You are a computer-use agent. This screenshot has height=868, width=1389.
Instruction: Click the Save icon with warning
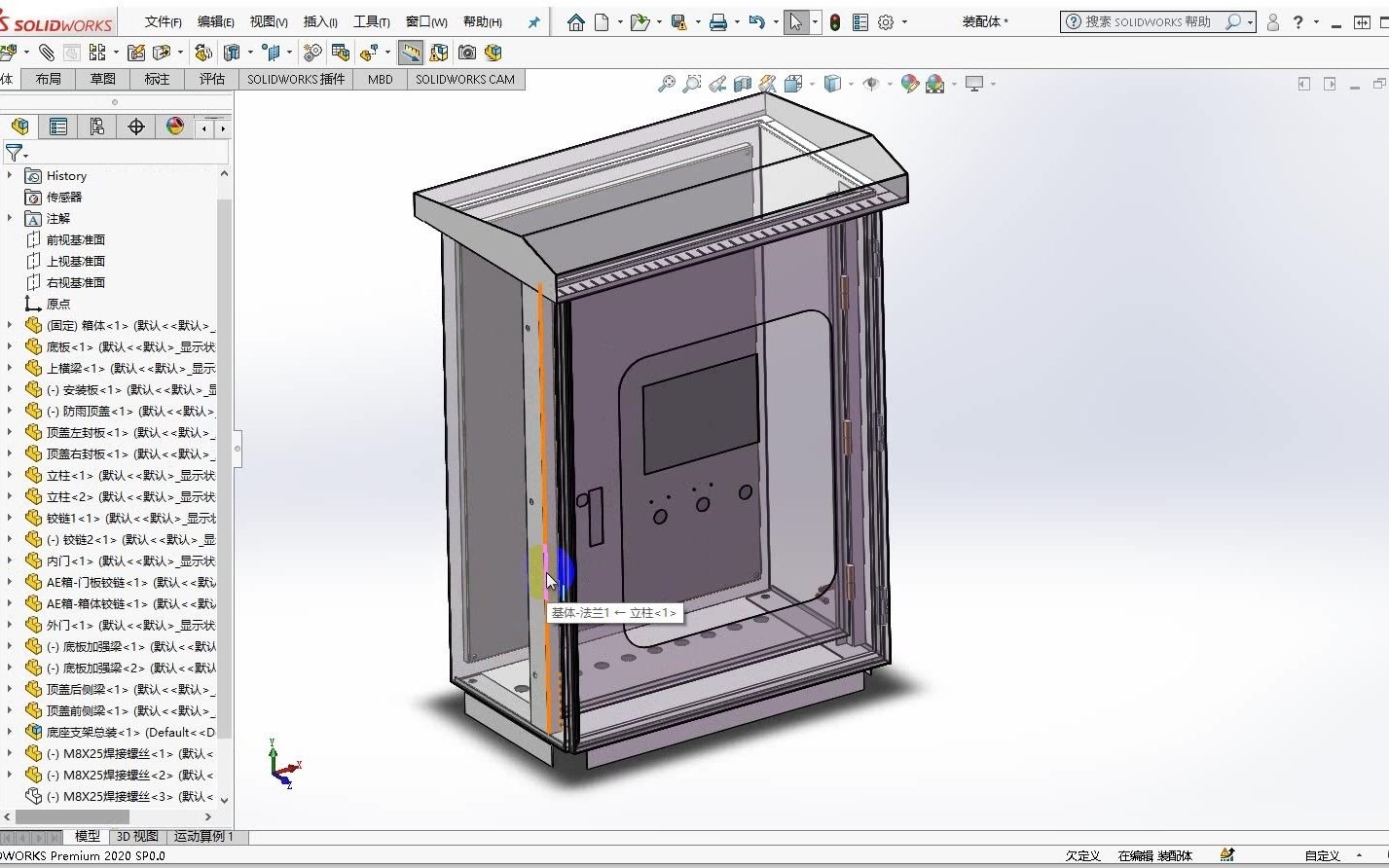coord(679,21)
